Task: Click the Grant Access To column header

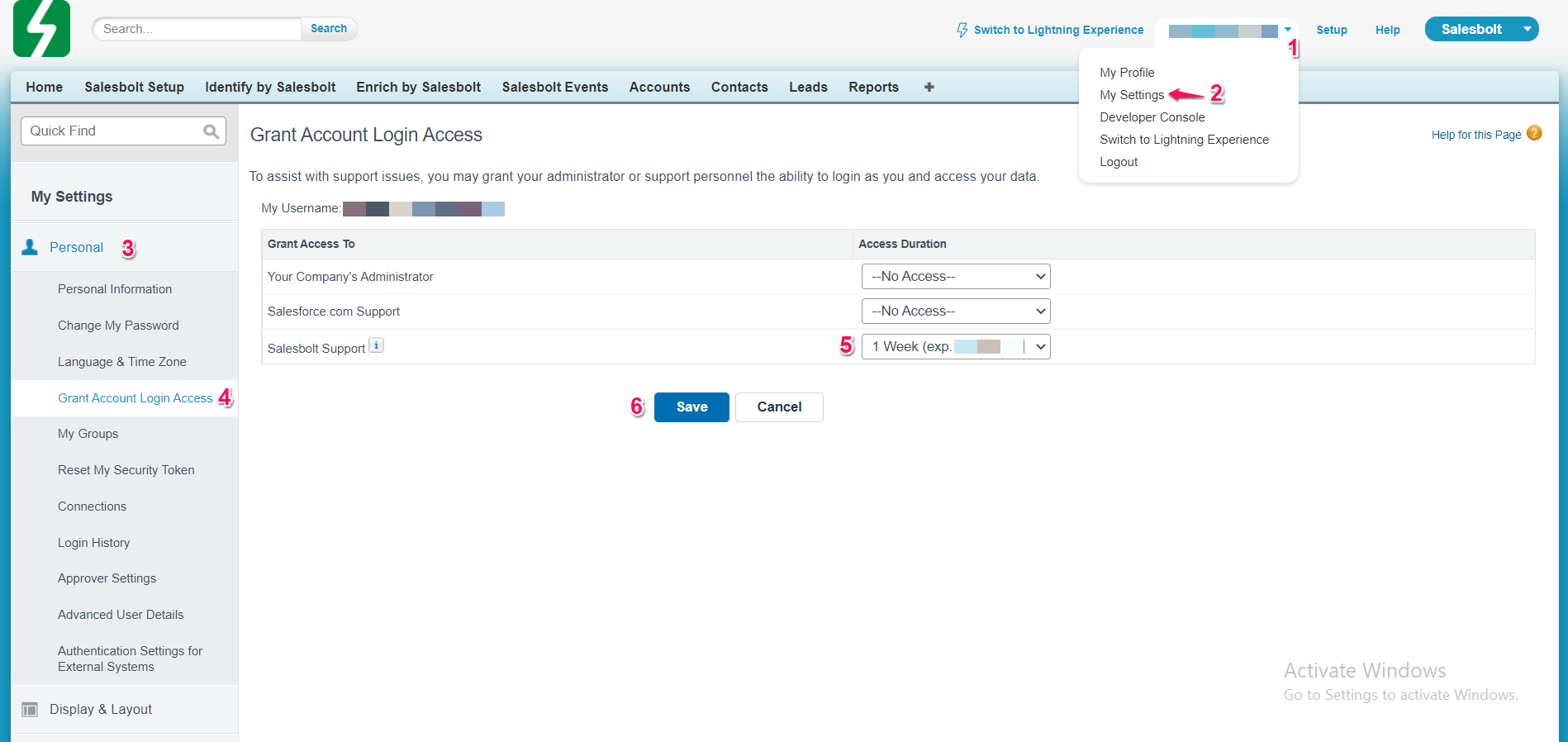Action: (311, 244)
